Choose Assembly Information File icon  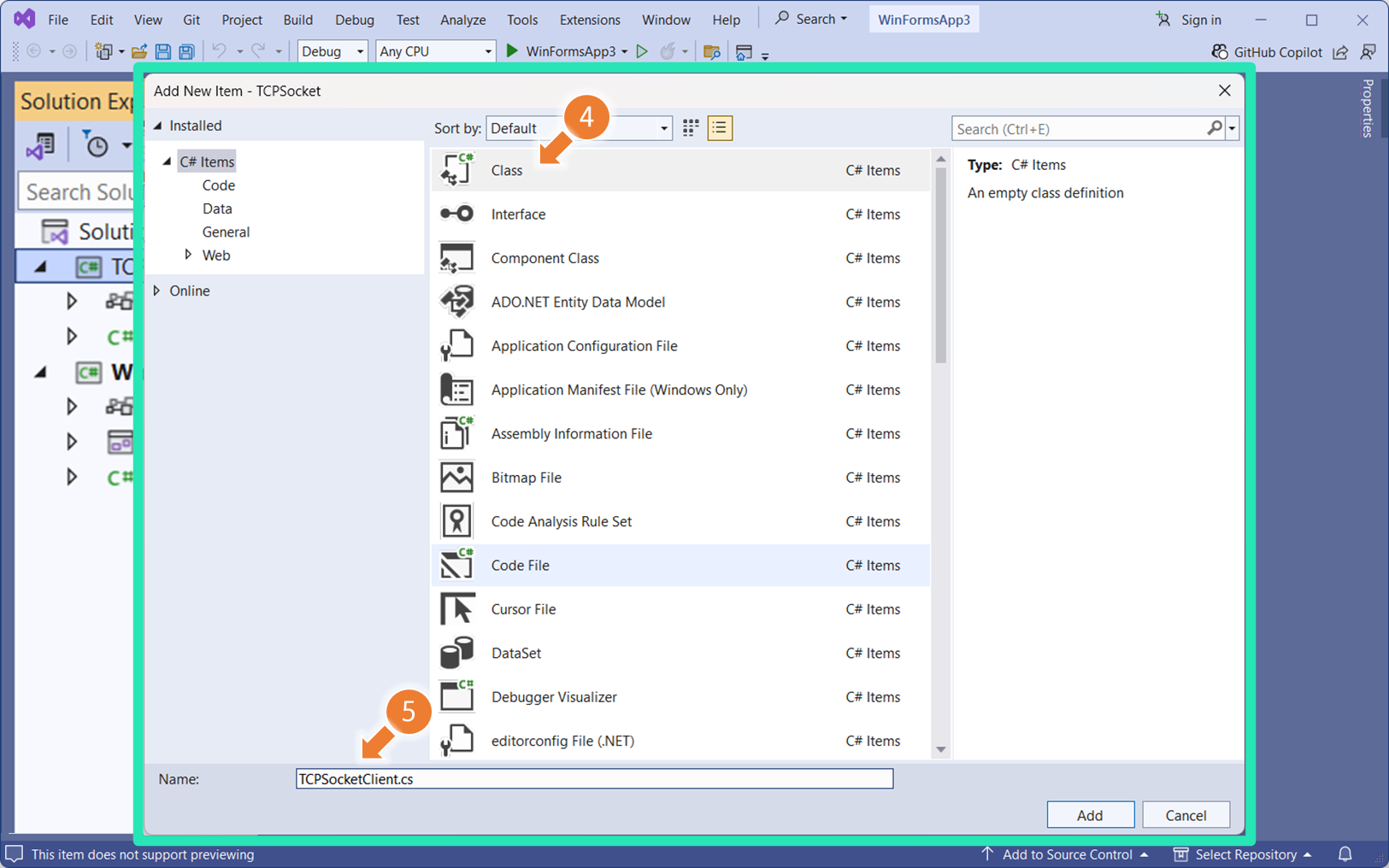tap(456, 433)
